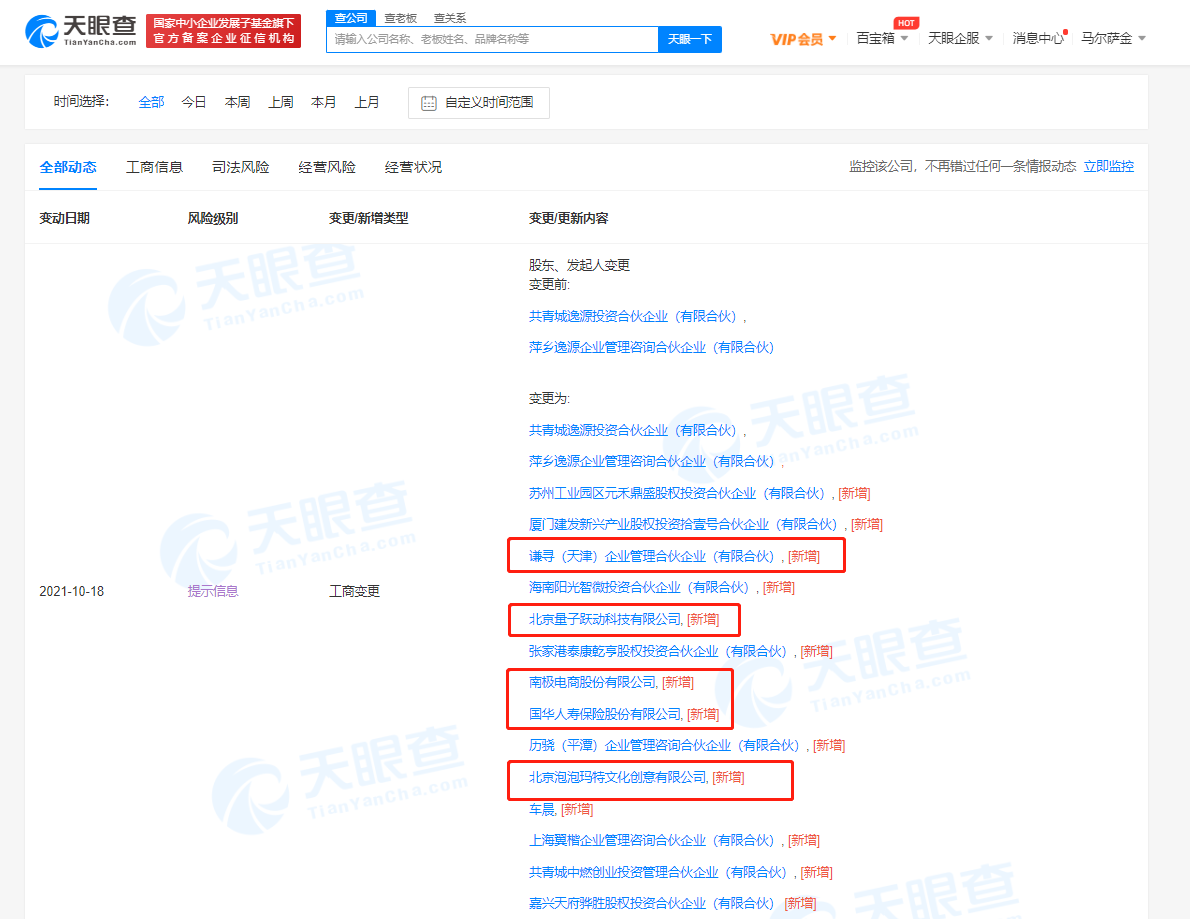
Task: Switch to the 全部动态 tab
Action: click(x=68, y=167)
